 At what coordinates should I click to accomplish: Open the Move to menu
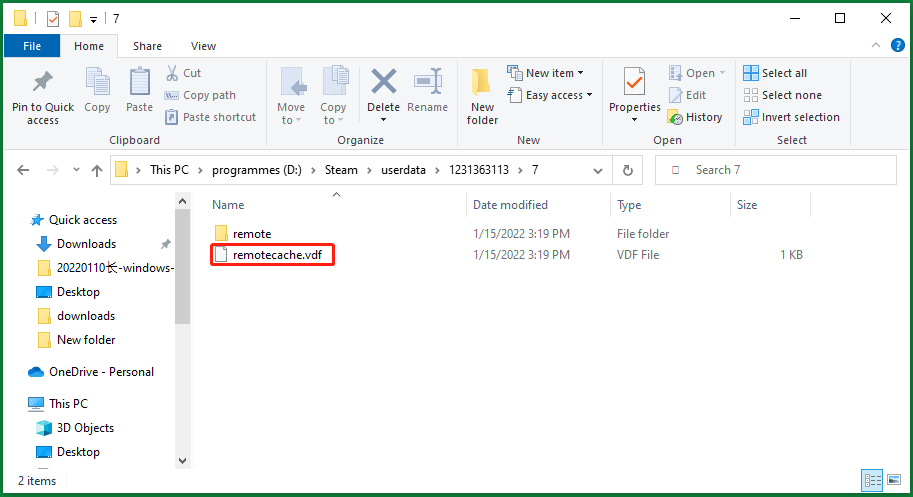291,97
